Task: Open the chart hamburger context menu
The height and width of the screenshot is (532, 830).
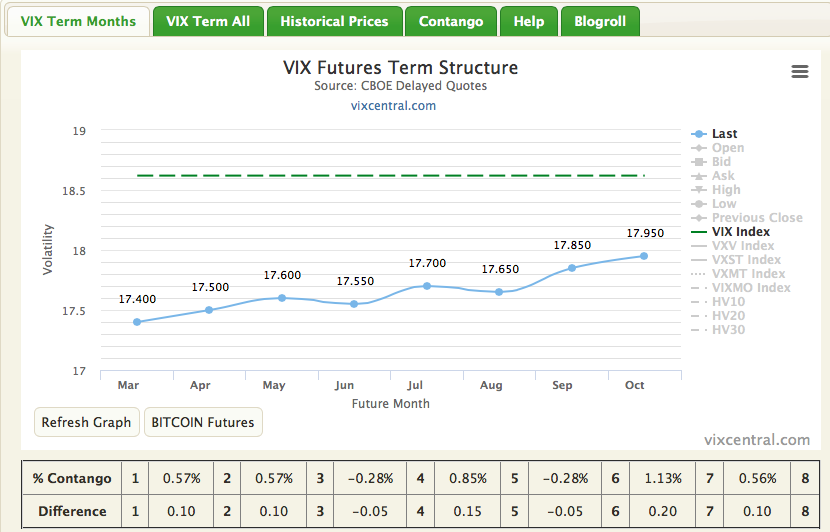Action: pyautogui.click(x=799, y=71)
